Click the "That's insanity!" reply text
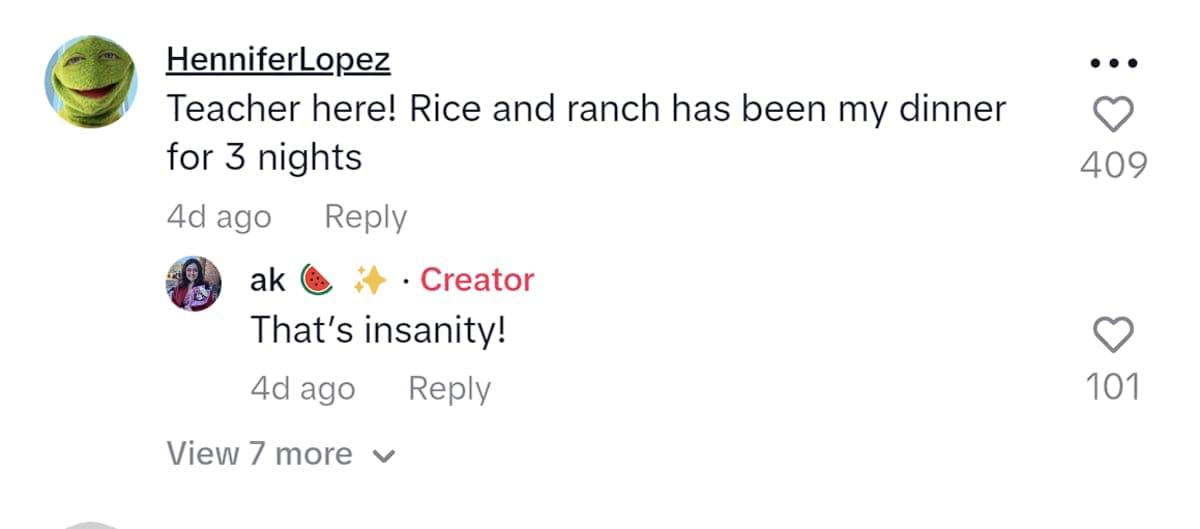The height and width of the screenshot is (529, 1200). 378,329
